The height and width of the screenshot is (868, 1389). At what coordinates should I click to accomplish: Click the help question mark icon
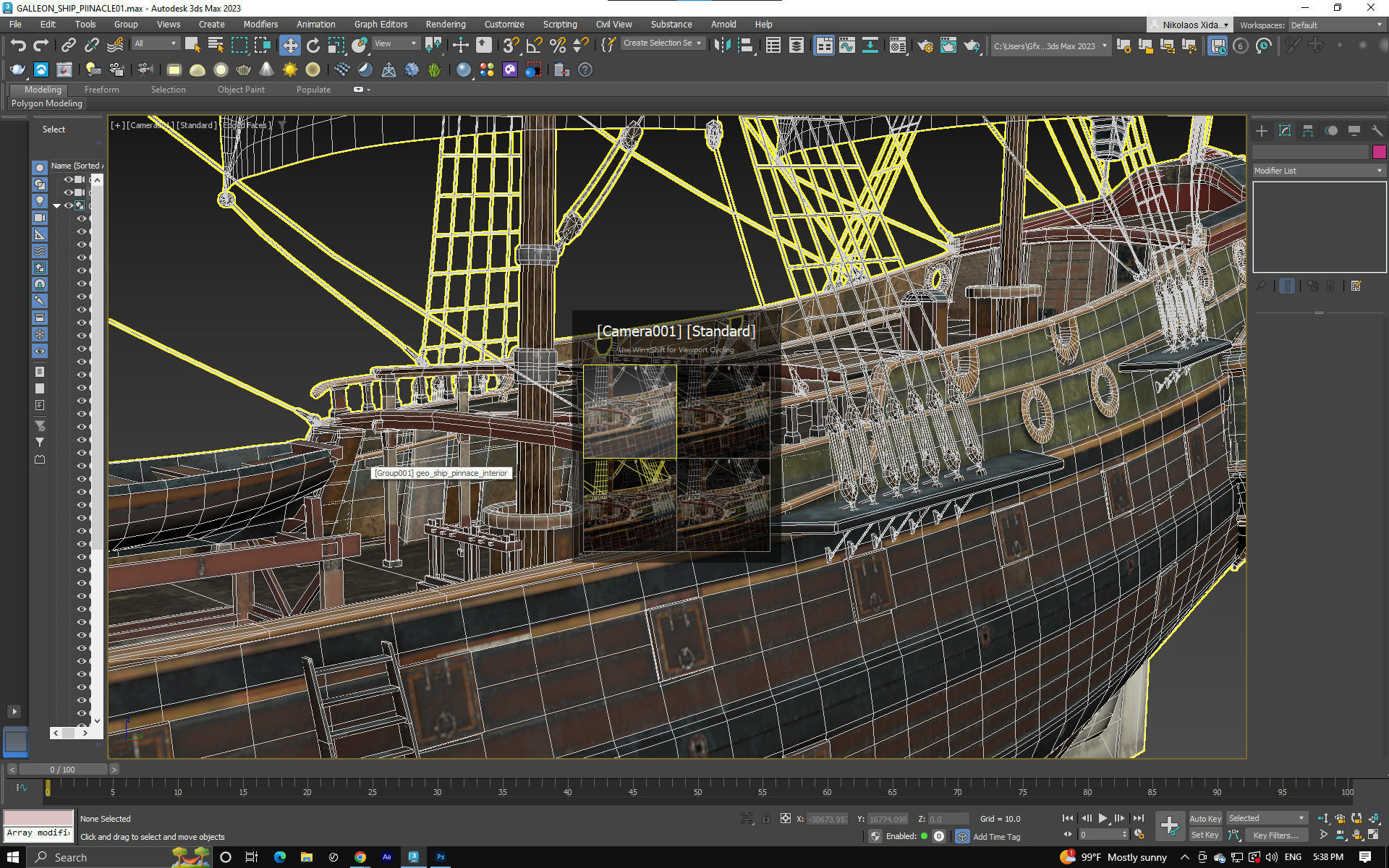585,70
